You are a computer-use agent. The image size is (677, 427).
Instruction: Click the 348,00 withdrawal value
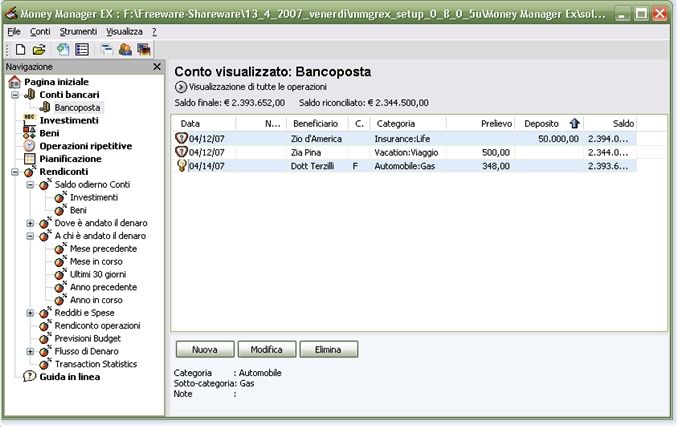(496, 166)
